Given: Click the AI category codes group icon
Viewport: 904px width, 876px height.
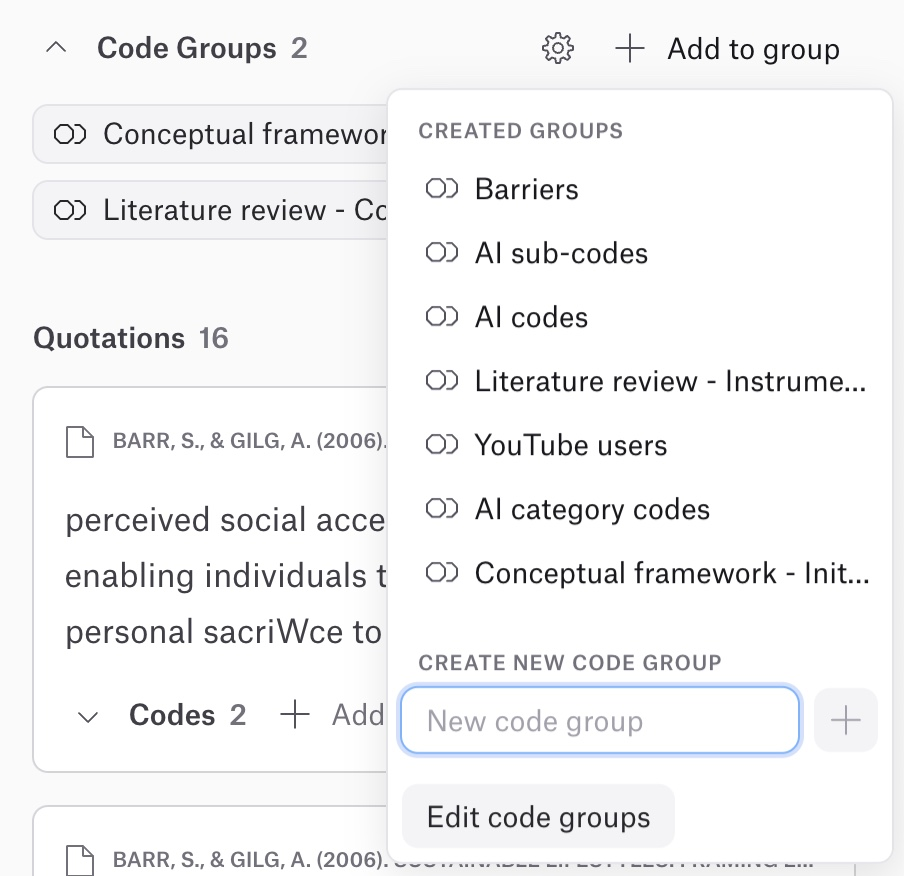Looking at the screenshot, I should 441,509.
